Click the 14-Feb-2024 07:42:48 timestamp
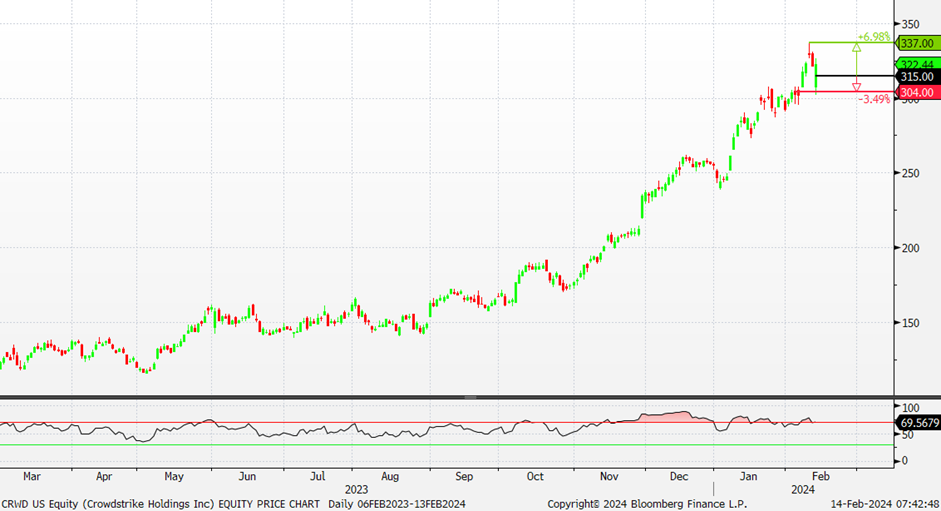 click(885, 504)
